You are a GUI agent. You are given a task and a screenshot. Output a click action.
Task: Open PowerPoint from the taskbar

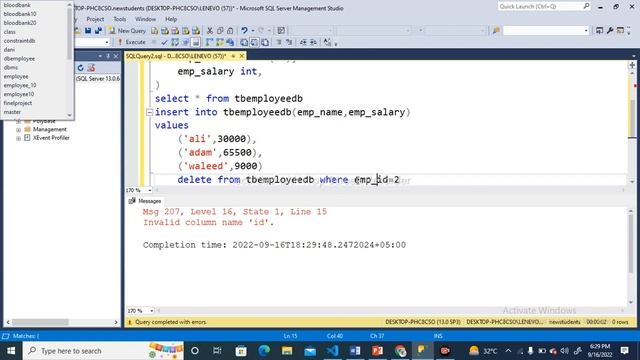pyautogui.click(x=378, y=351)
